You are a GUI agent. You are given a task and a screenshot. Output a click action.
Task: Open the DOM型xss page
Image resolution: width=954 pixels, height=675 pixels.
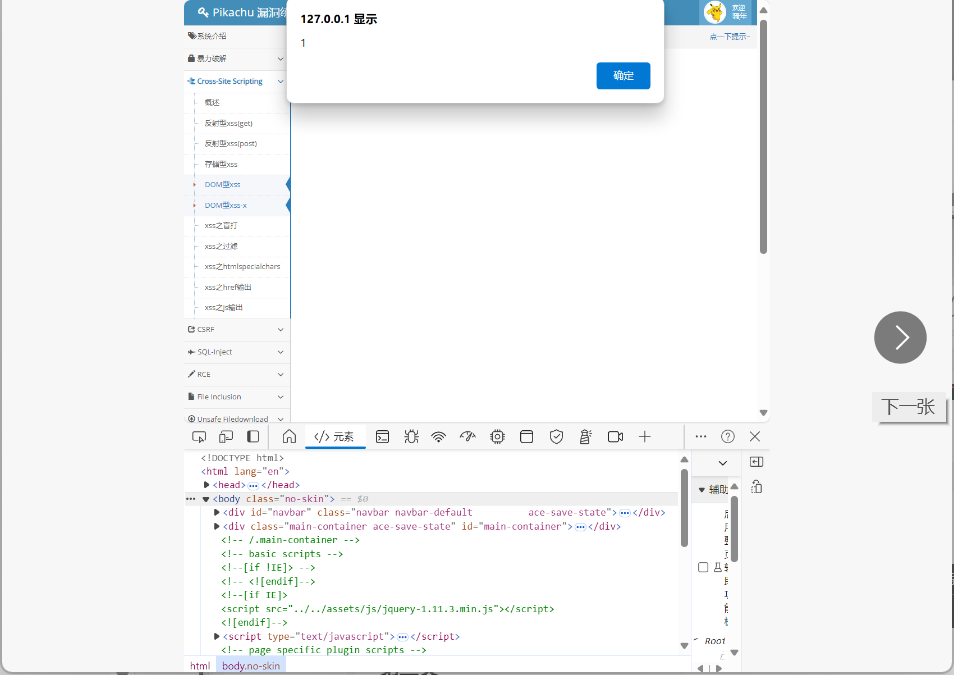[222, 184]
